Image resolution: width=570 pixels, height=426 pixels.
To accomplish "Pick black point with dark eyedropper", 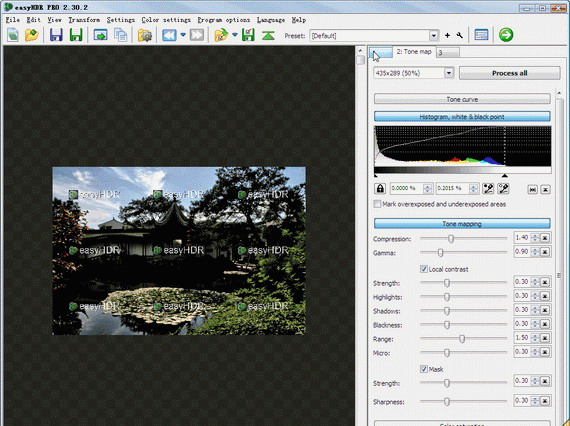I will pyautogui.click(x=488, y=189).
